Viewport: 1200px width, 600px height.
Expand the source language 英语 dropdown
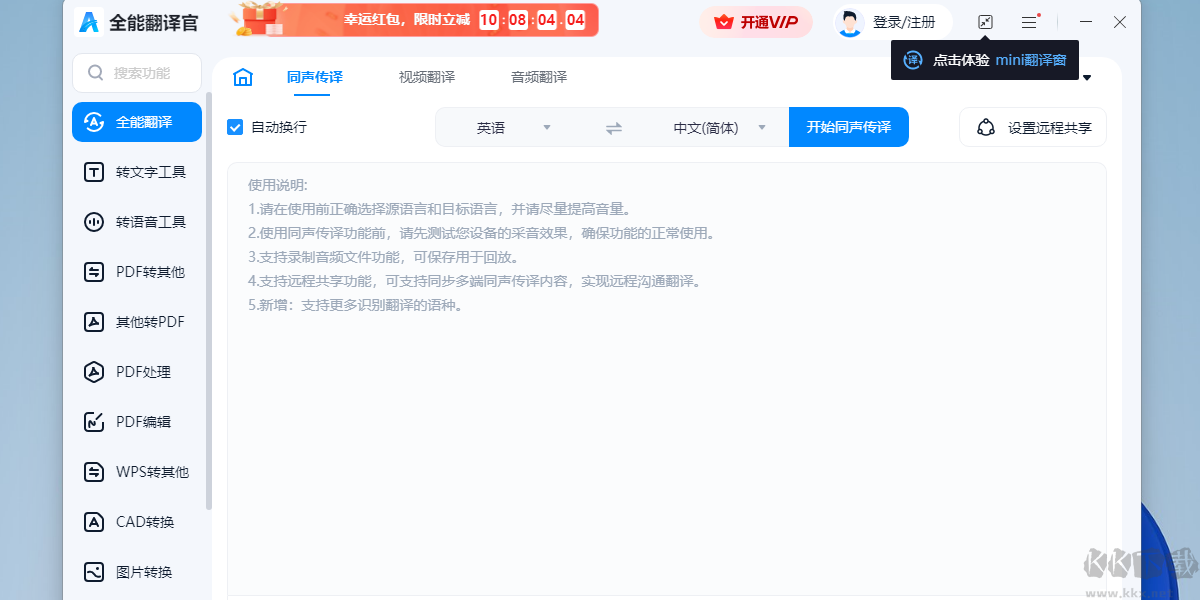(546, 127)
